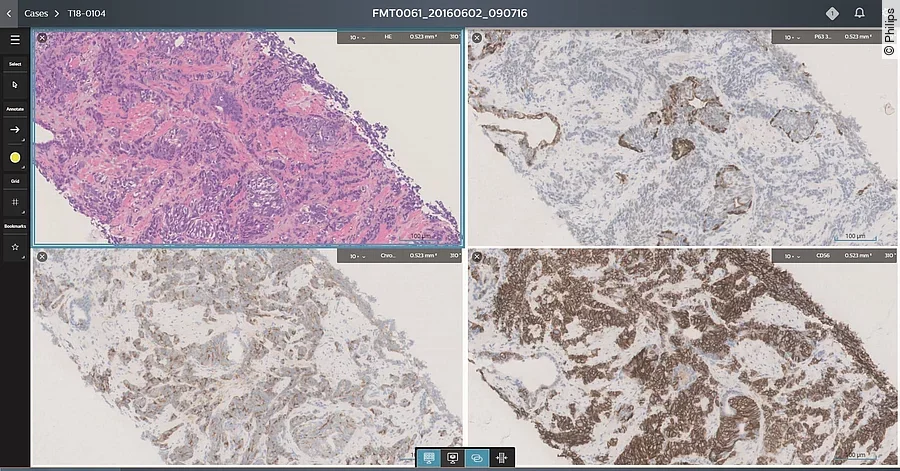Toggle the link viewports button in bottom toolbar
This screenshot has width=900, height=471.
point(477,458)
